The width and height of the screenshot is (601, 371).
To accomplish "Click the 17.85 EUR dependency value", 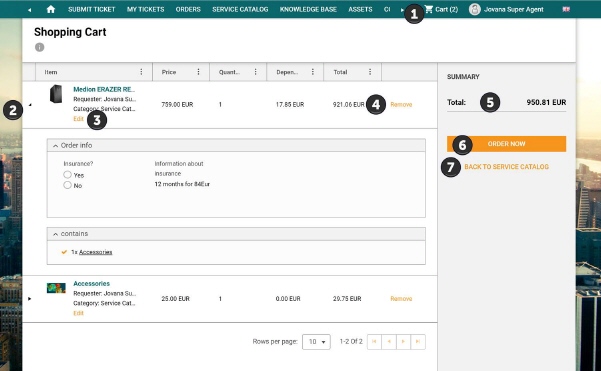I will pyautogui.click(x=290, y=104).
